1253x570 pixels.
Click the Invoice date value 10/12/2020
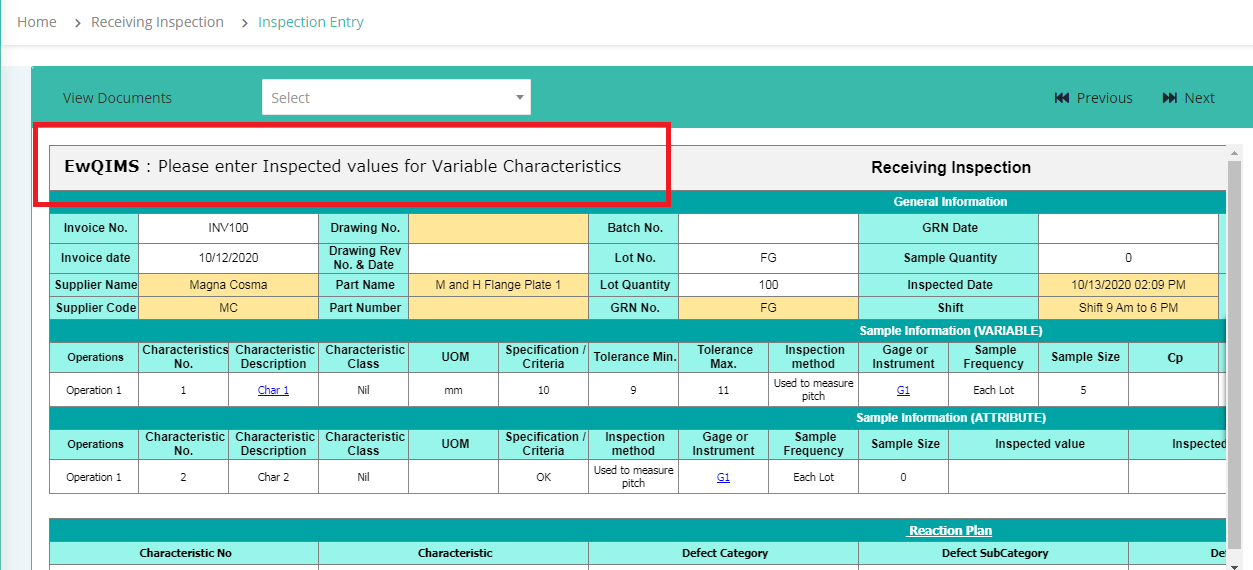pos(228,258)
